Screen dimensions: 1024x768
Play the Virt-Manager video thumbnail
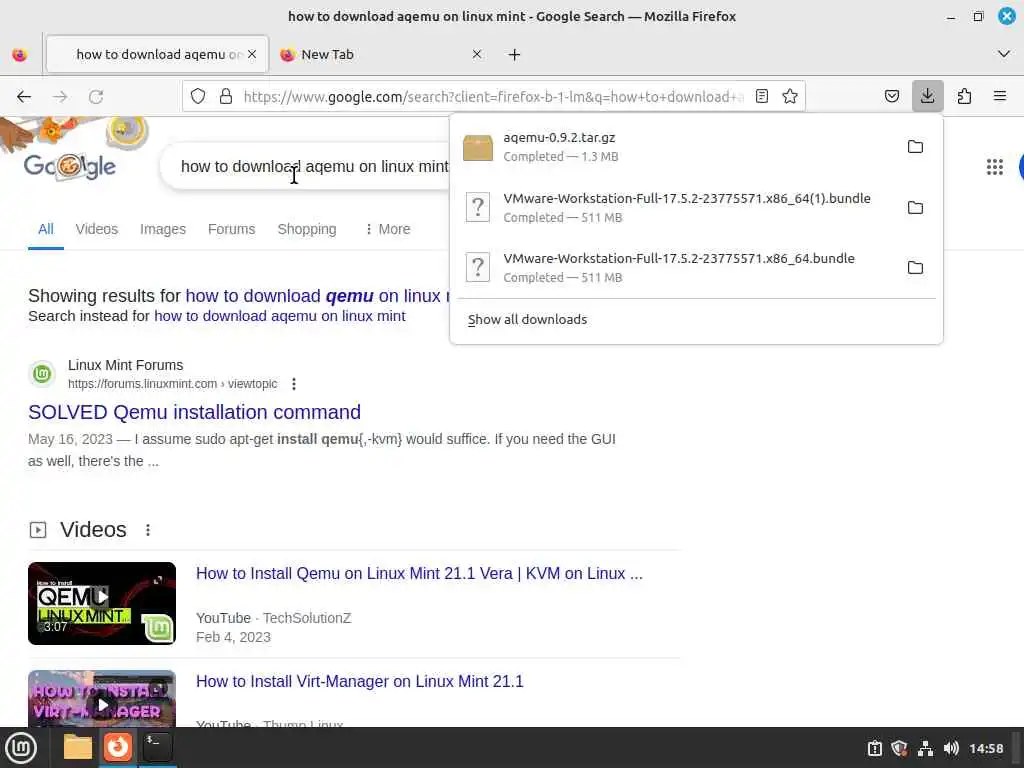102,699
